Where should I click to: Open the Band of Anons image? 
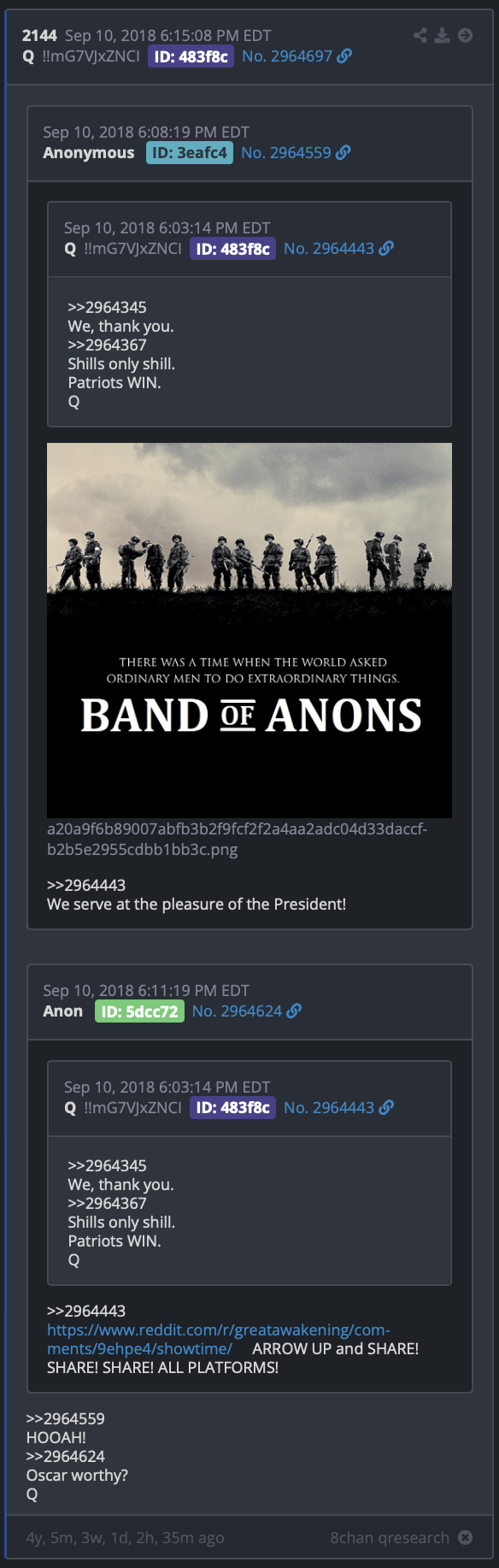(249, 630)
